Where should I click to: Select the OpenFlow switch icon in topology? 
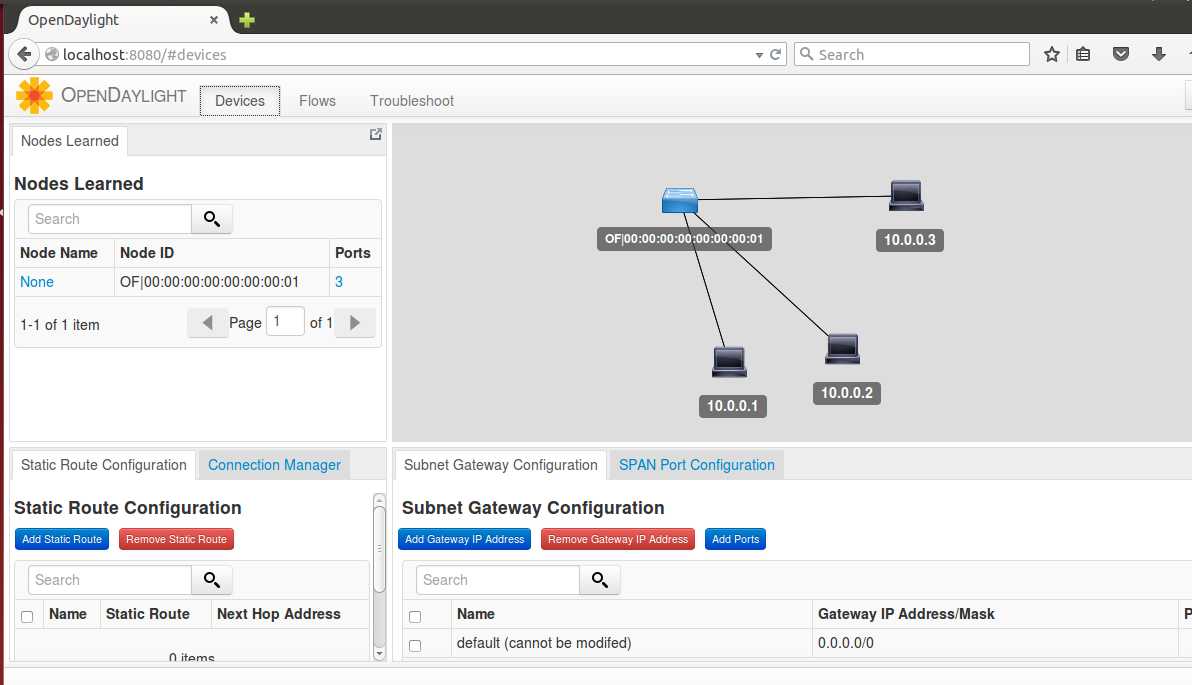click(x=680, y=200)
